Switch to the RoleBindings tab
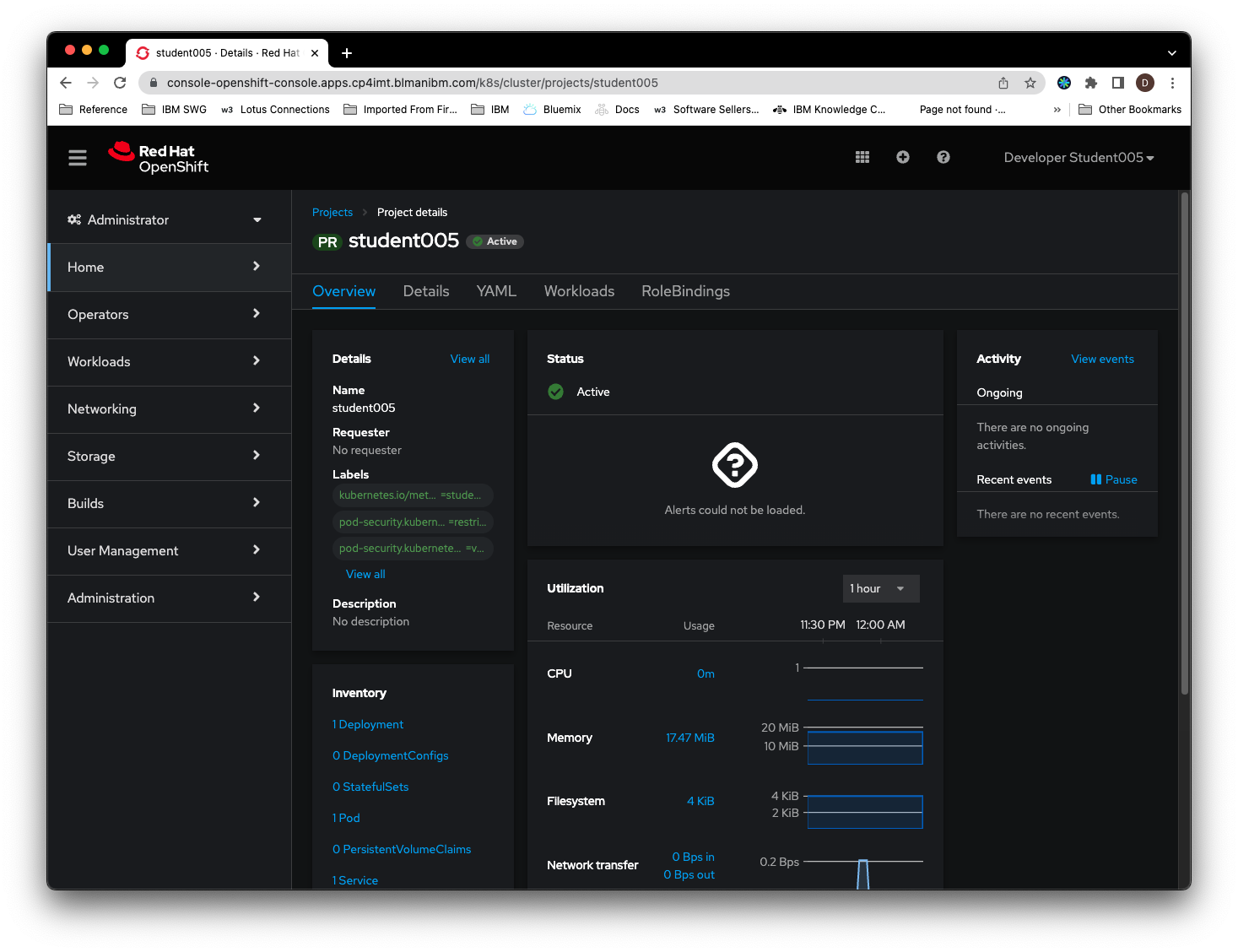This screenshot has width=1238, height=952. click(x=685, y=291)
